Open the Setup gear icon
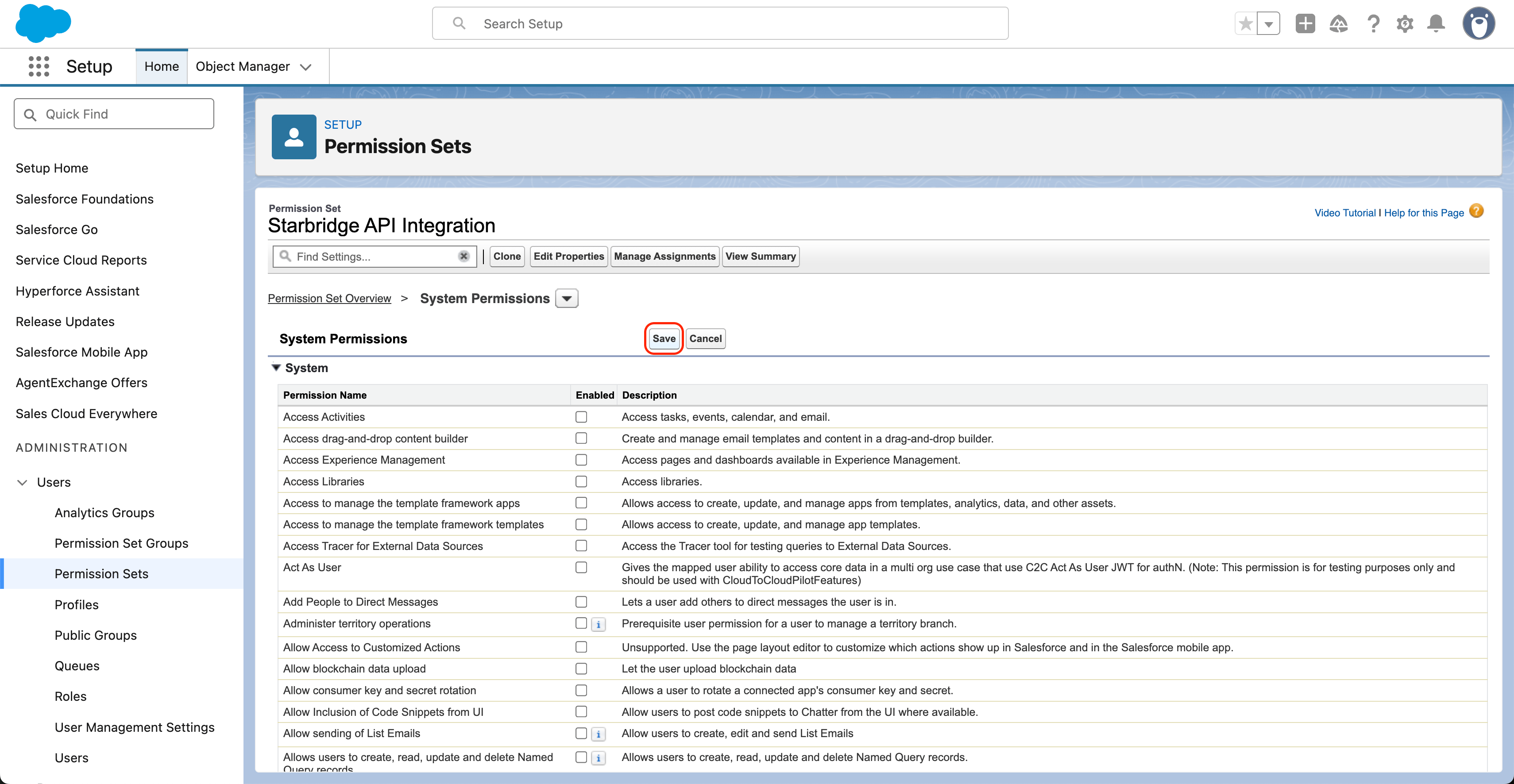 tap(1405, 24)
